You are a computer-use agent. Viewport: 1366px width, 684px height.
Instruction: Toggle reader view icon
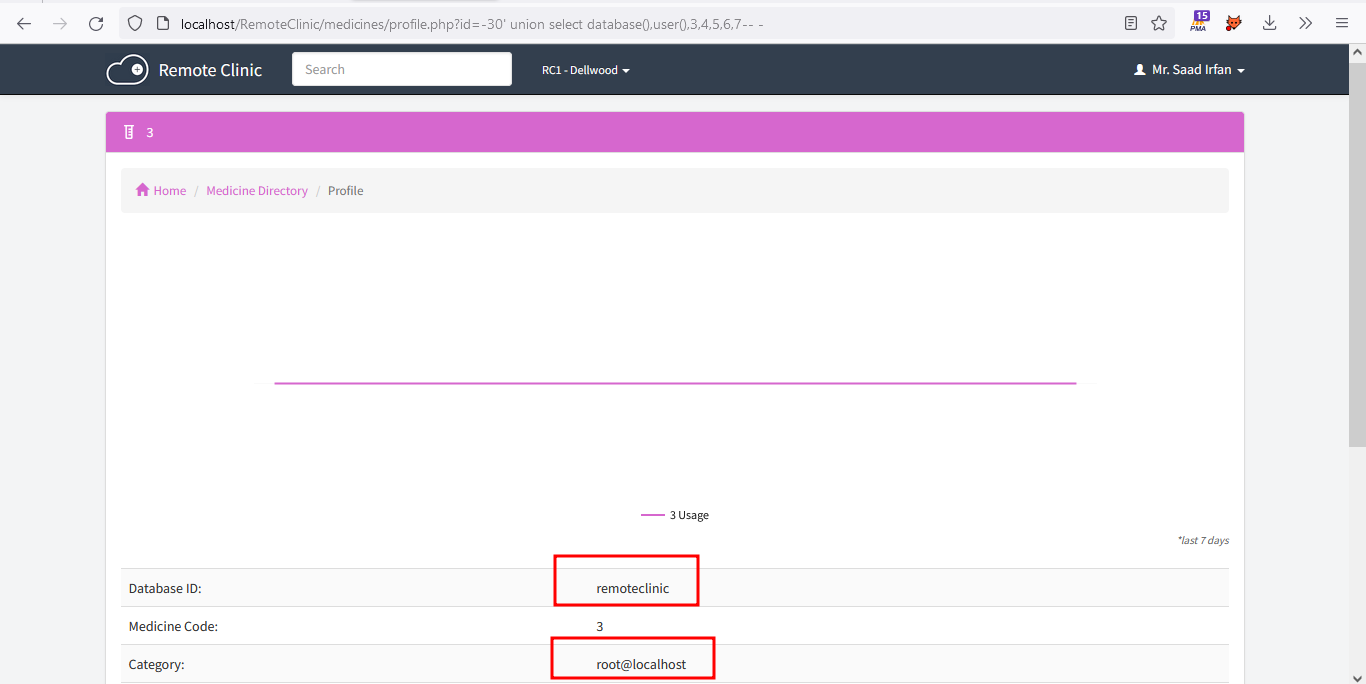[x=1131, y=23]
